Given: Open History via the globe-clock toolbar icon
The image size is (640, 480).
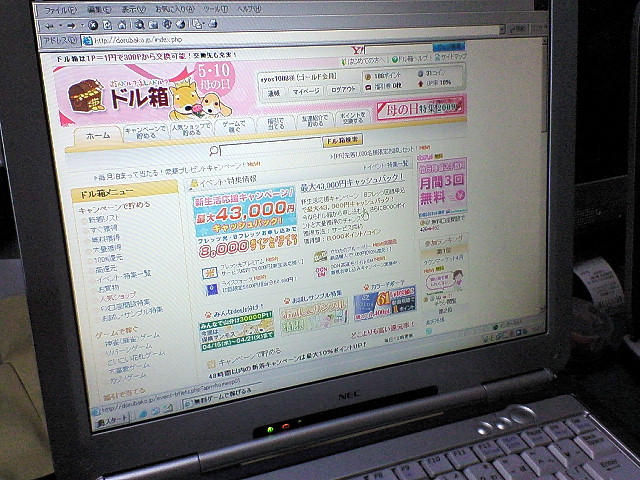Looking at the screenshot, I should [180, 24].
